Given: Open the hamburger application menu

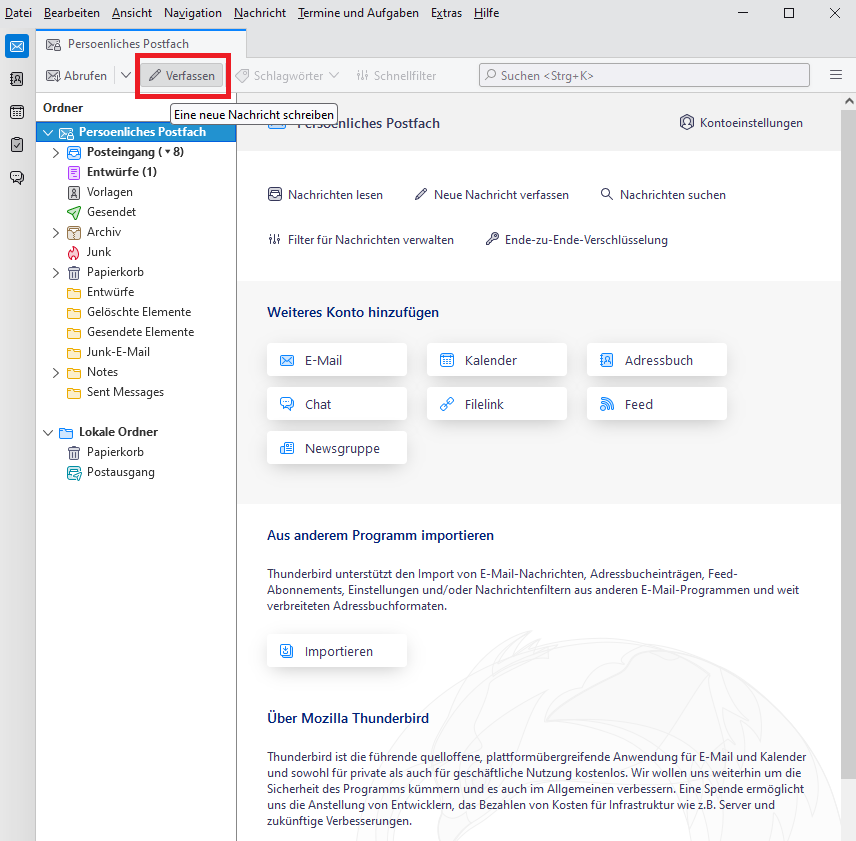Looking at the screenshot, I should (836, 75).
